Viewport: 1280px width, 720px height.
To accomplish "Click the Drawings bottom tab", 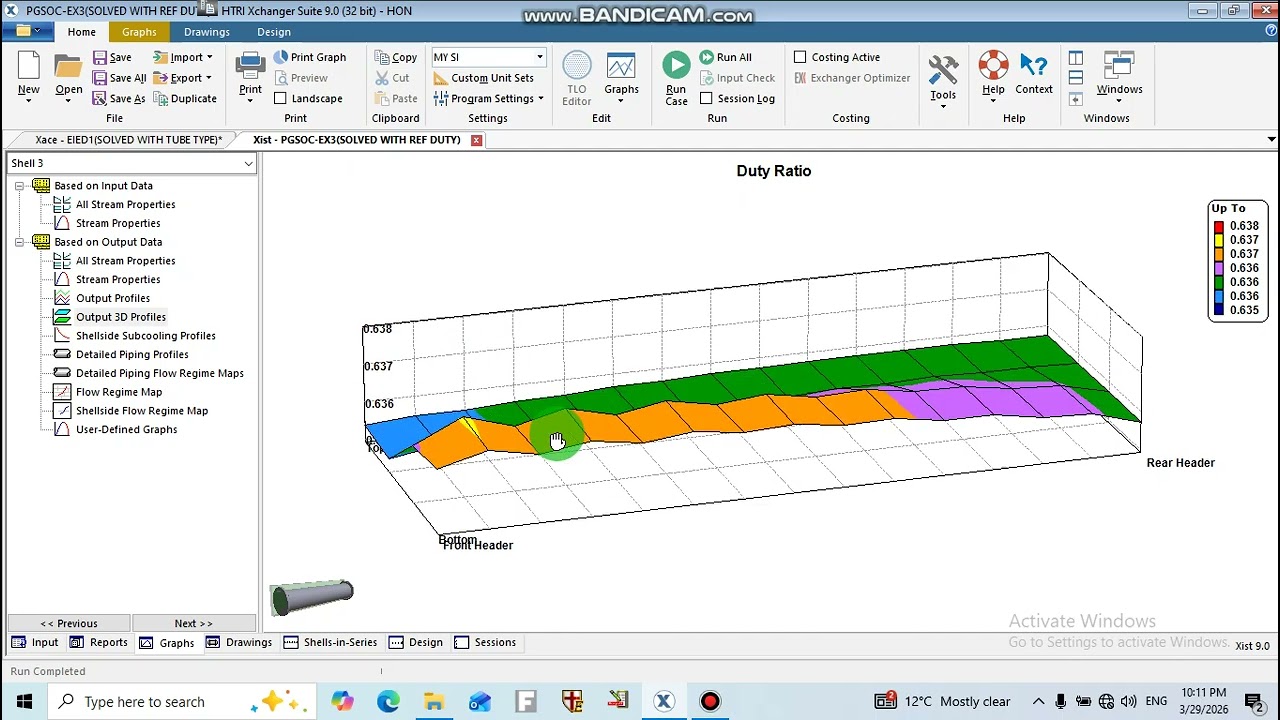I will tap(238, 643).
